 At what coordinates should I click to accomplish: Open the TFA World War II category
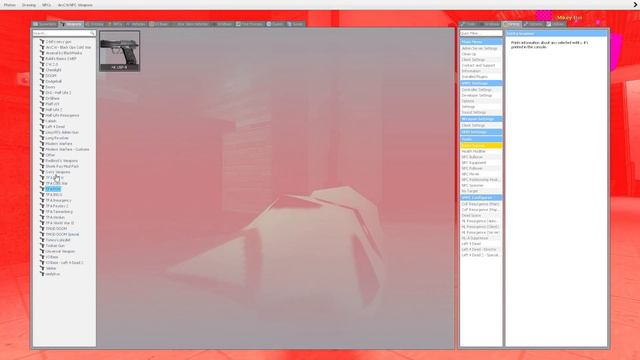[x=60, y=223]
